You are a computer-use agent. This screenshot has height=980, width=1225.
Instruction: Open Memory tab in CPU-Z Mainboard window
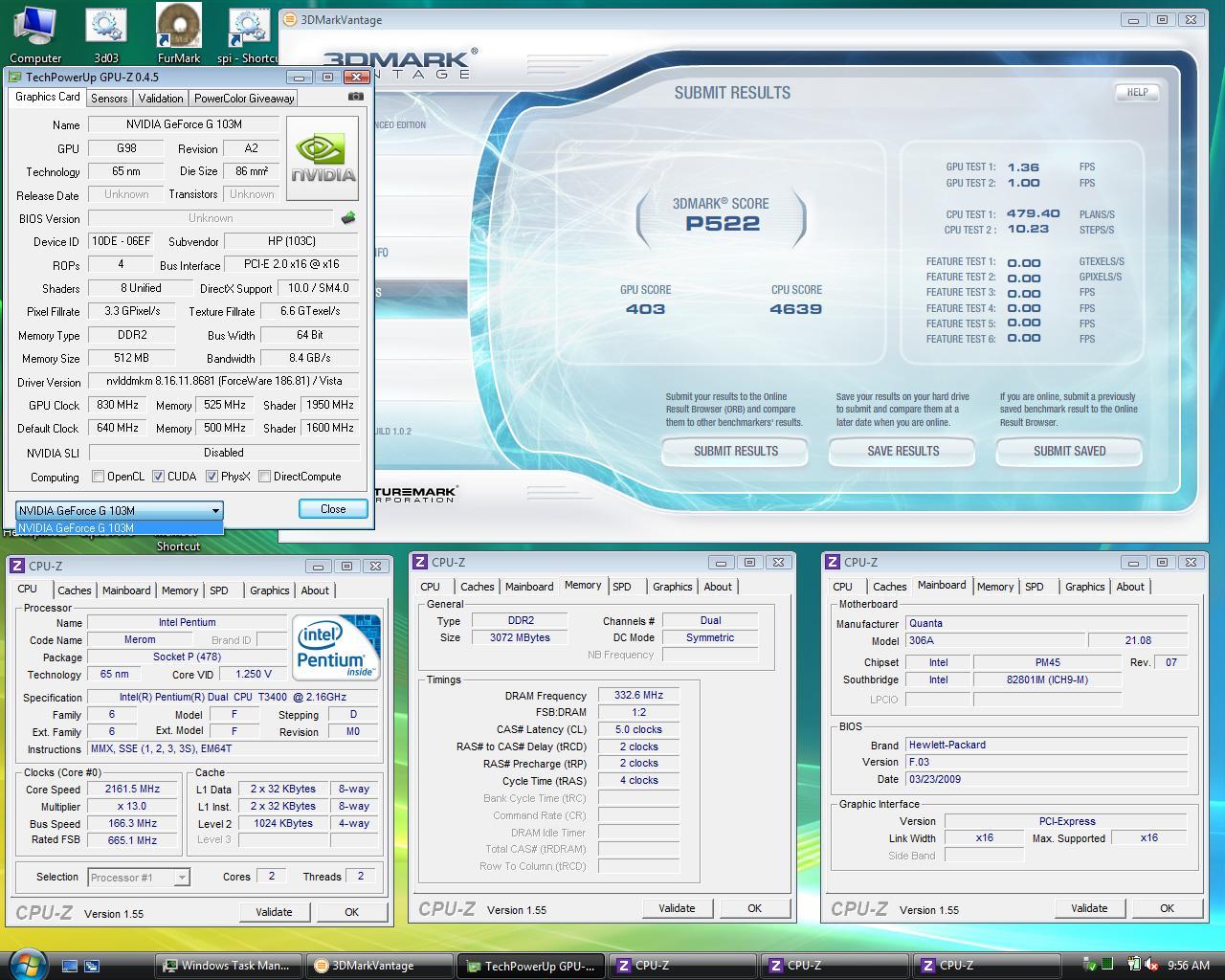[995, 587]
